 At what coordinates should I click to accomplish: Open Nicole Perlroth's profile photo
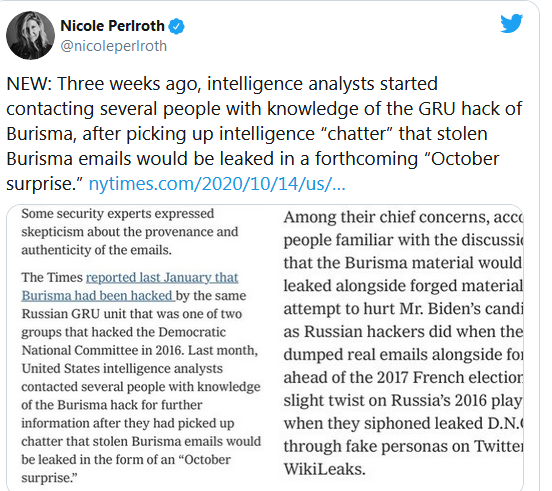click(x=30, y=35)
